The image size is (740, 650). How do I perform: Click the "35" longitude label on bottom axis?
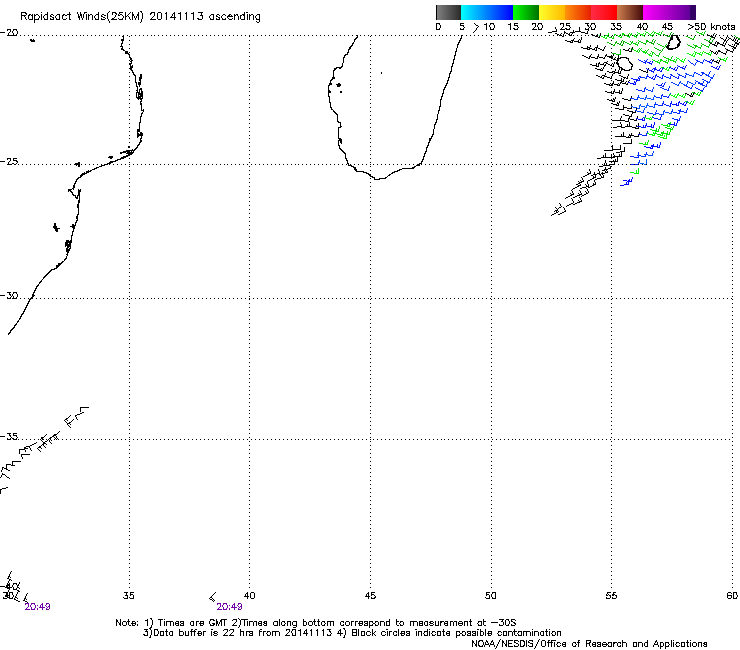pyautogui.click(x=129, y=596)
